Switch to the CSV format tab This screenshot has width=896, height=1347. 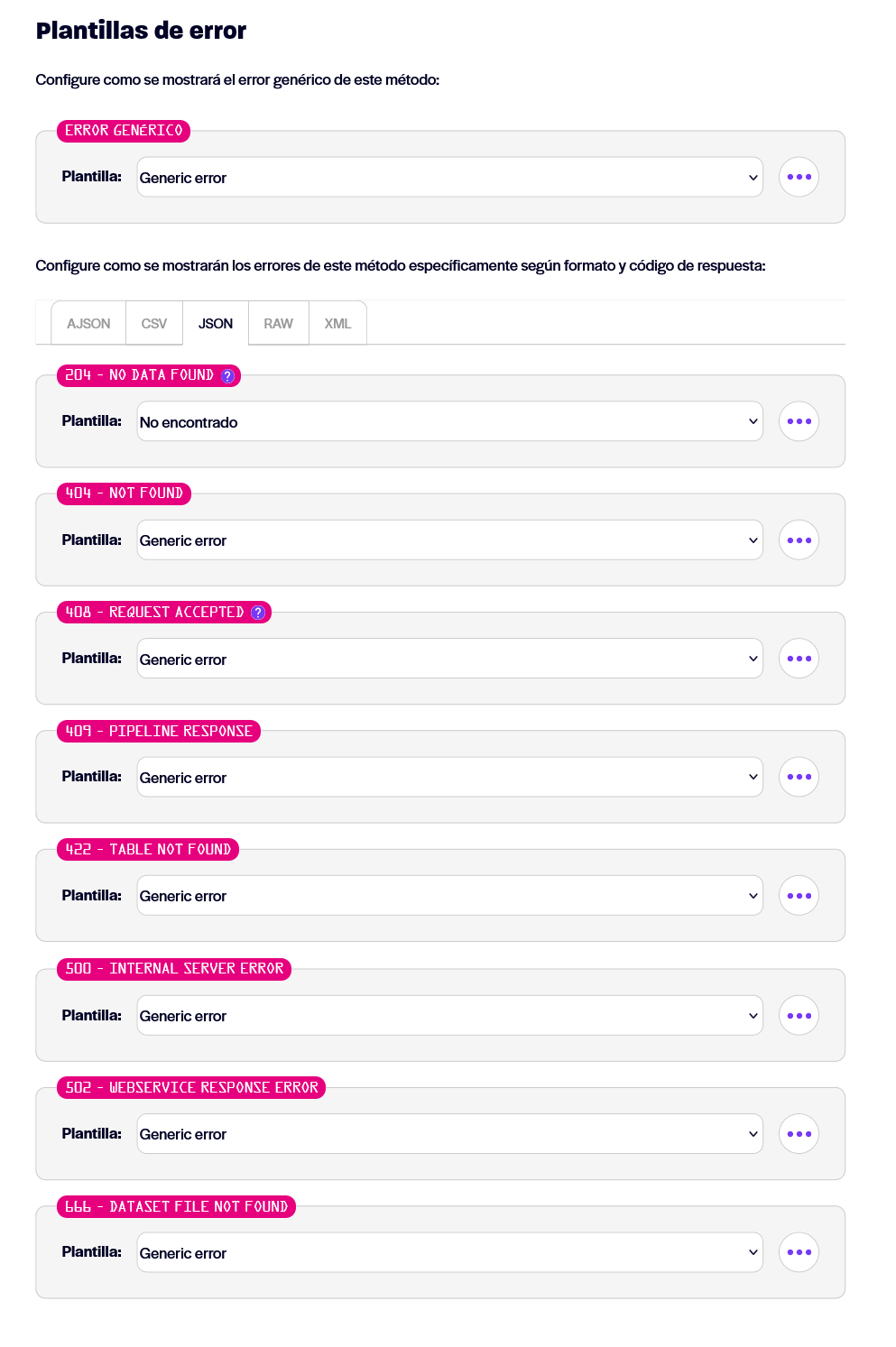(154, 323)
